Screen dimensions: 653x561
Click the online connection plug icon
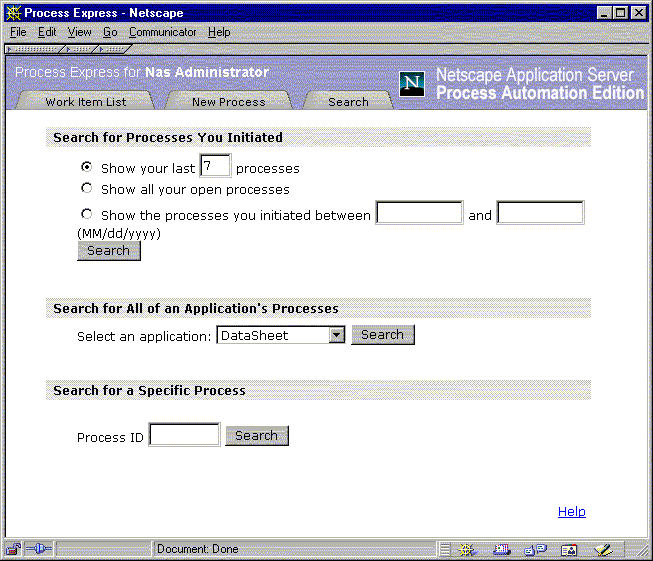pyautogui.click(x=39, y=549)
